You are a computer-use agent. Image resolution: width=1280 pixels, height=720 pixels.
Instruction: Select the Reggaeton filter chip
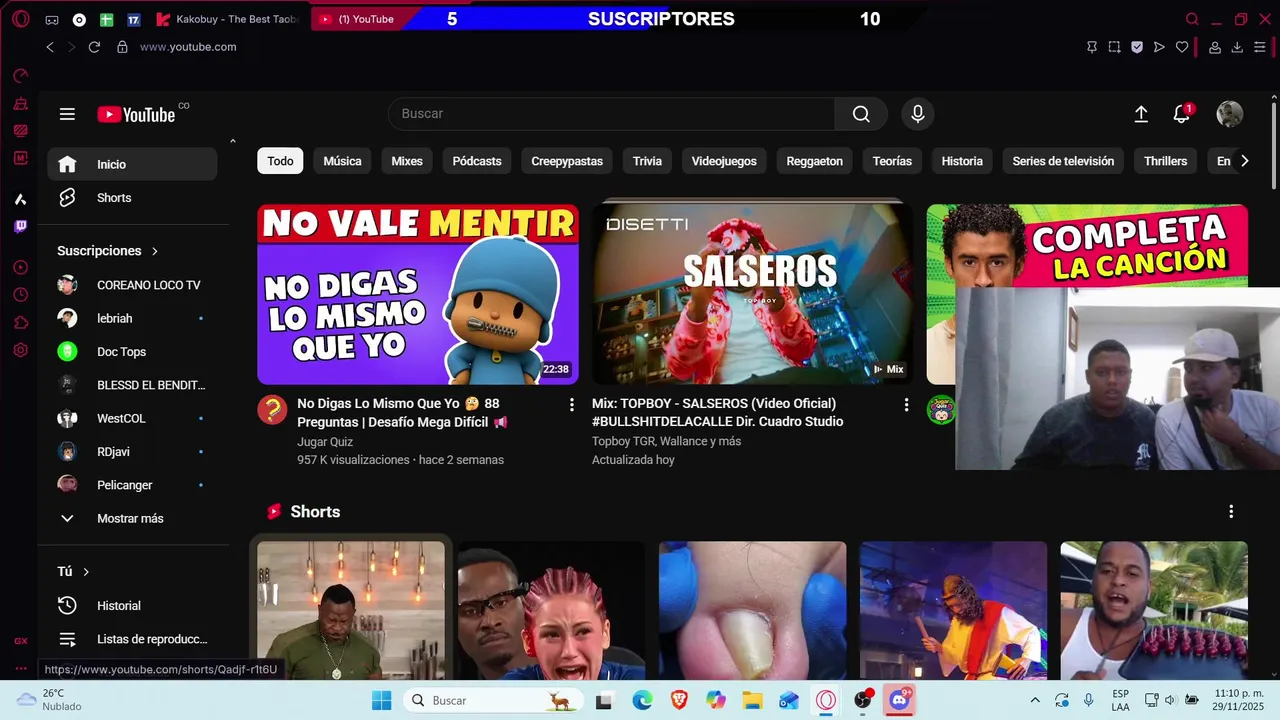(x=814, y=161)
